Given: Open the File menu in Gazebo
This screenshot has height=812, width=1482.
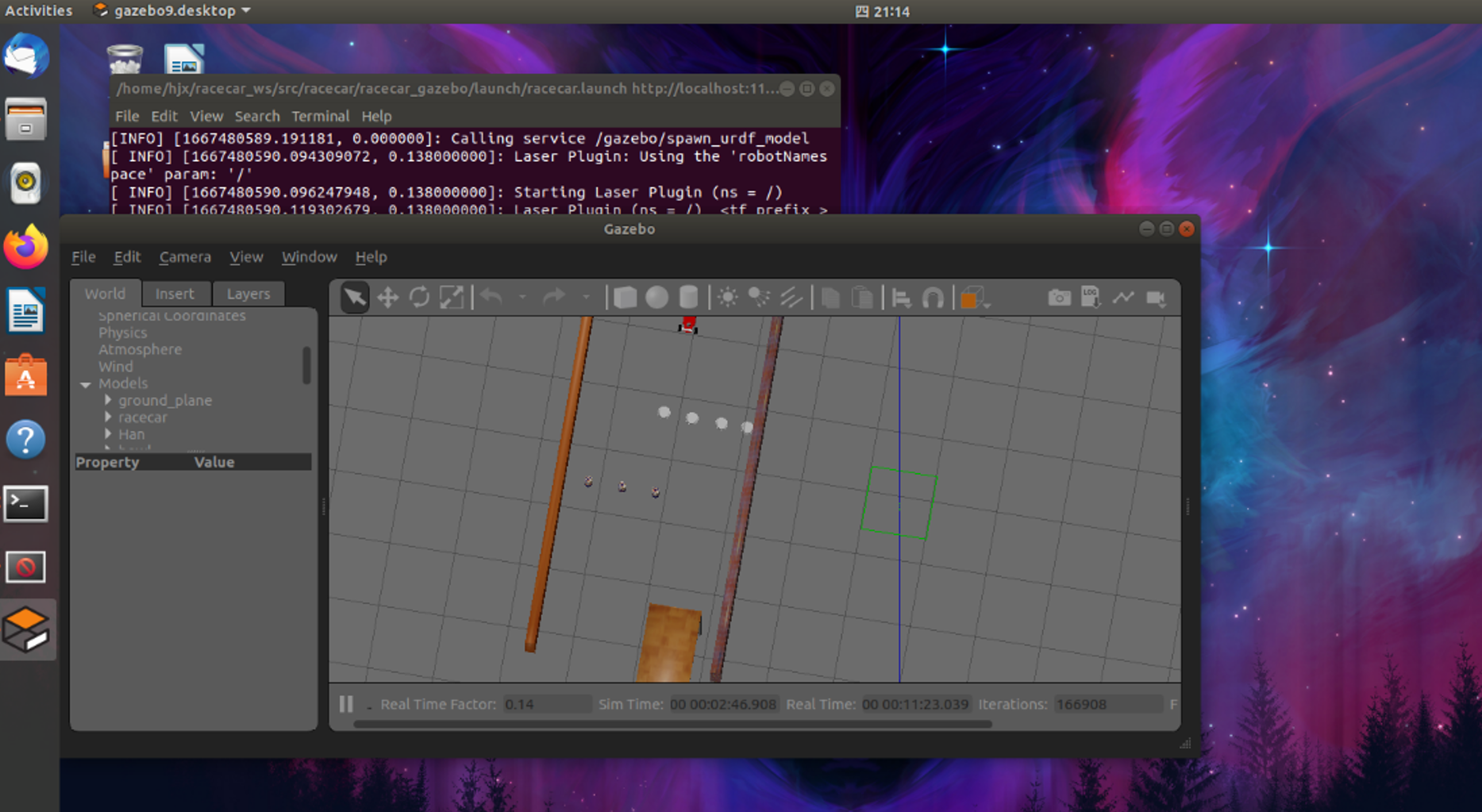Looking at the screenshot, I should [83, 256].
